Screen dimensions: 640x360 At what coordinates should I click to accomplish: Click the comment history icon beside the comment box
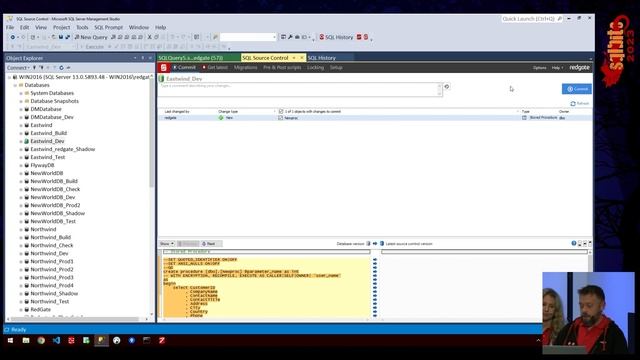click(x=447, y=87)
